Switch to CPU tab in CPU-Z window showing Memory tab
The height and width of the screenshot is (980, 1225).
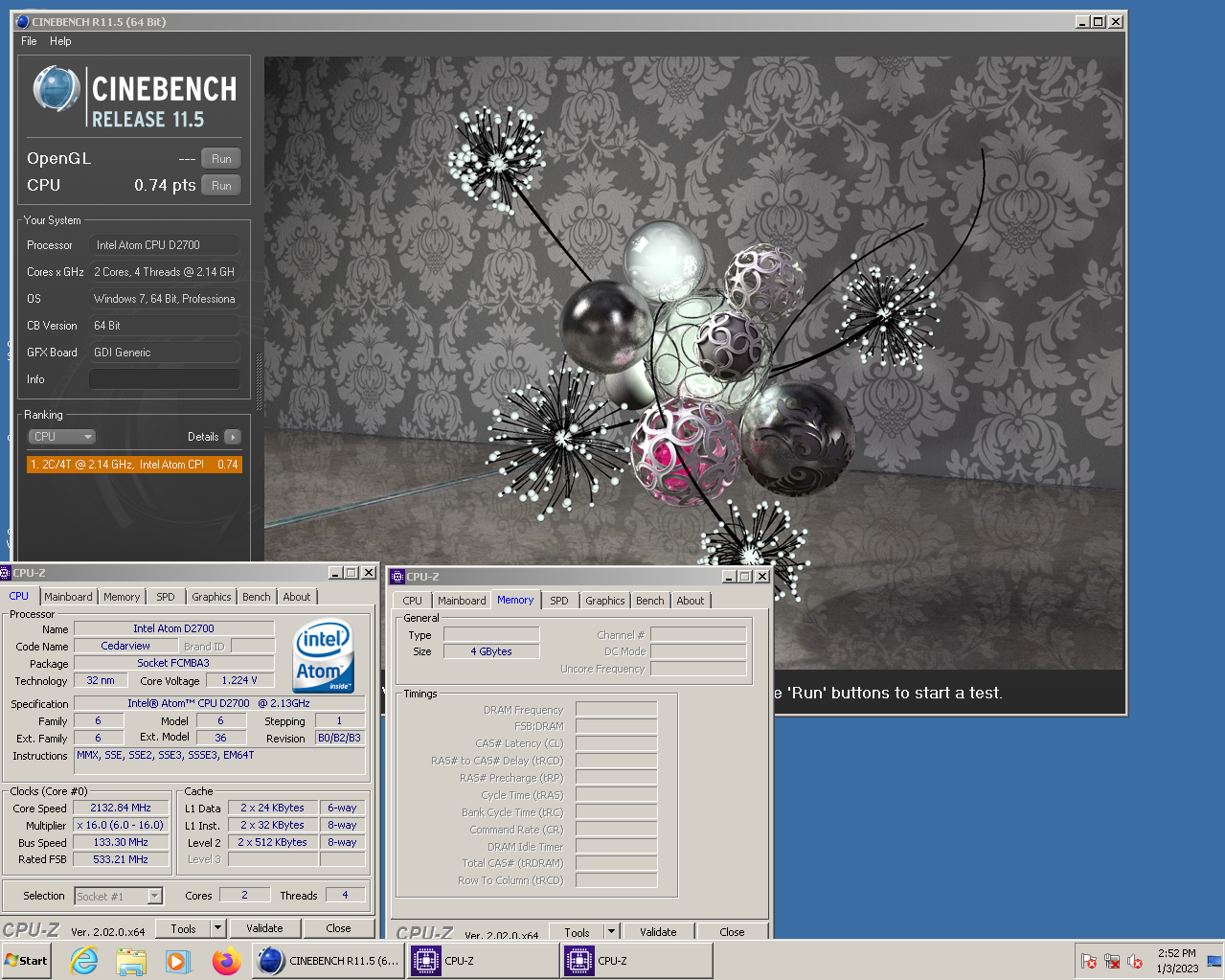click(413, 601)
